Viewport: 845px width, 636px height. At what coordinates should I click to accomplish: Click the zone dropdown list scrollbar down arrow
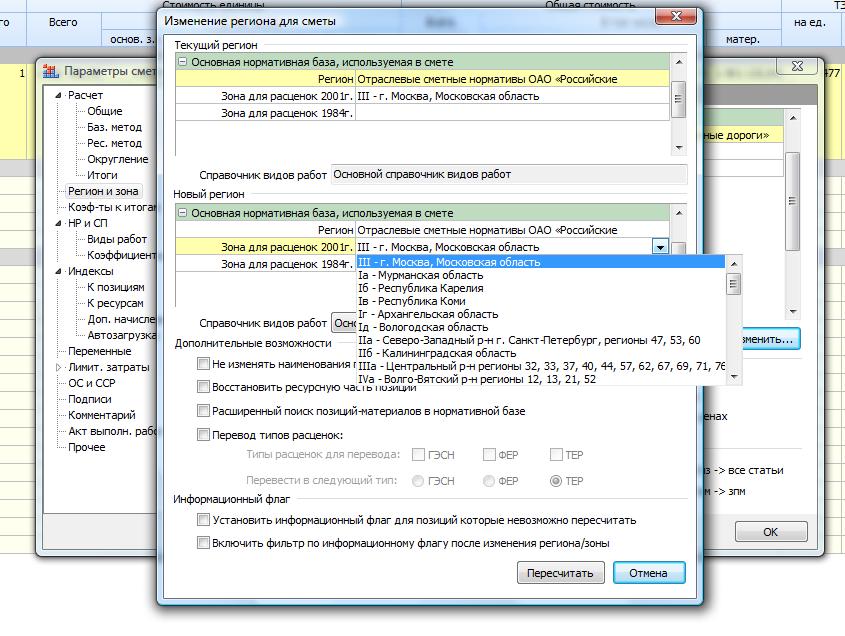(733, 378)
